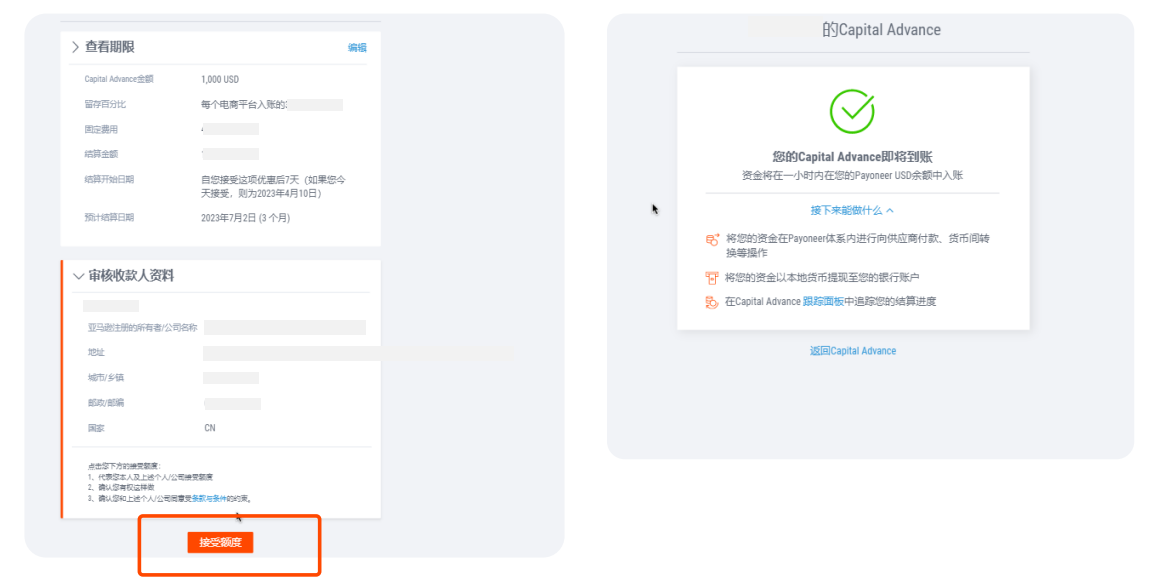Select the 1,000 USD amount value

[x=220, y=79]
